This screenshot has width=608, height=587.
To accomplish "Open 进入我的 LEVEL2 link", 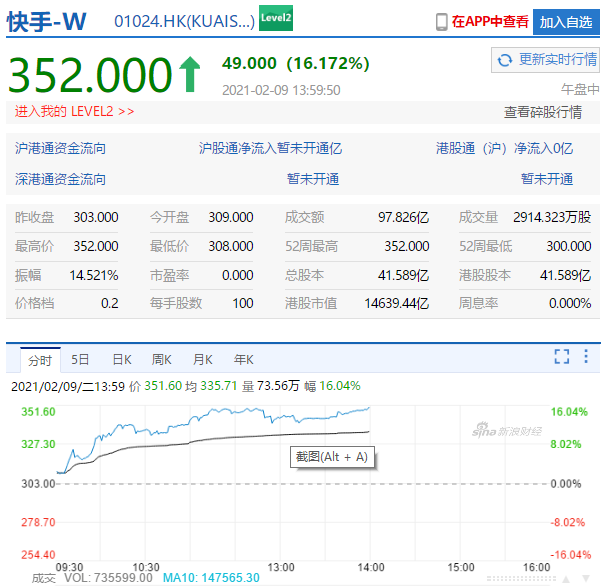I will [x=74, y=112].
